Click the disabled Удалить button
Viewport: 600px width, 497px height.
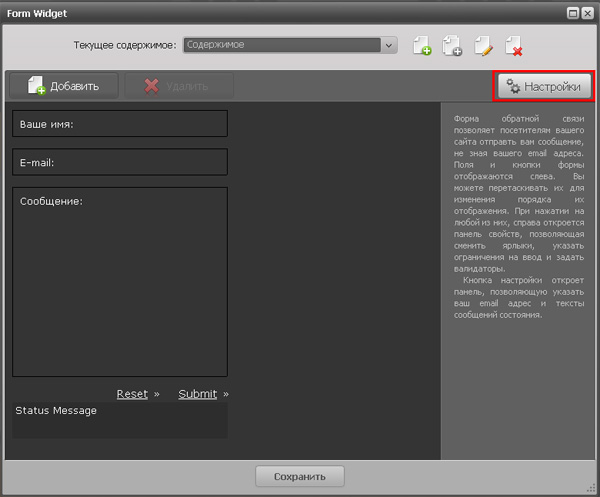178,86
